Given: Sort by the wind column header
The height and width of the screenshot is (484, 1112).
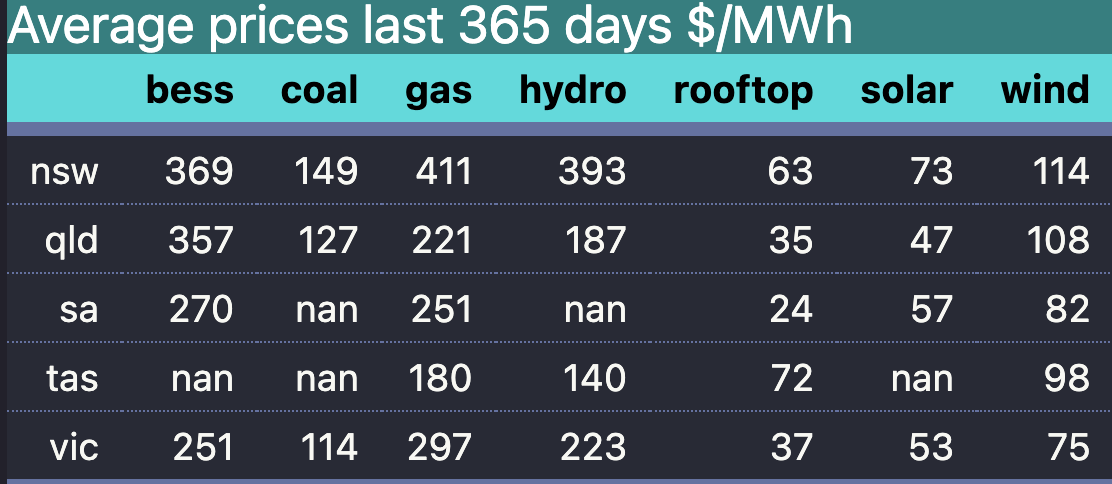Looking at the screenshot, I should [1045, 91].
